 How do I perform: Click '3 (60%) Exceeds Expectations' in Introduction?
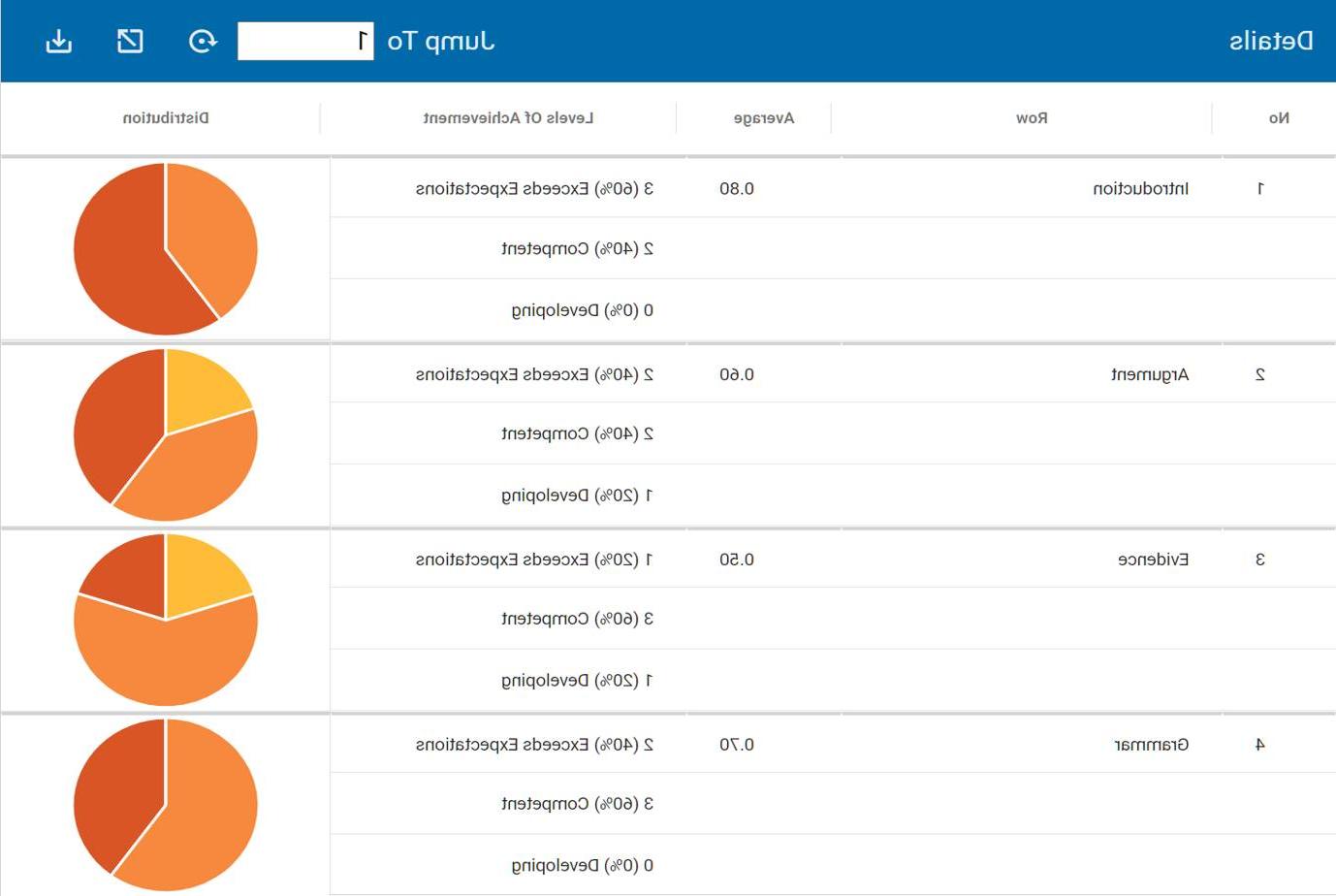coord(534,189)
